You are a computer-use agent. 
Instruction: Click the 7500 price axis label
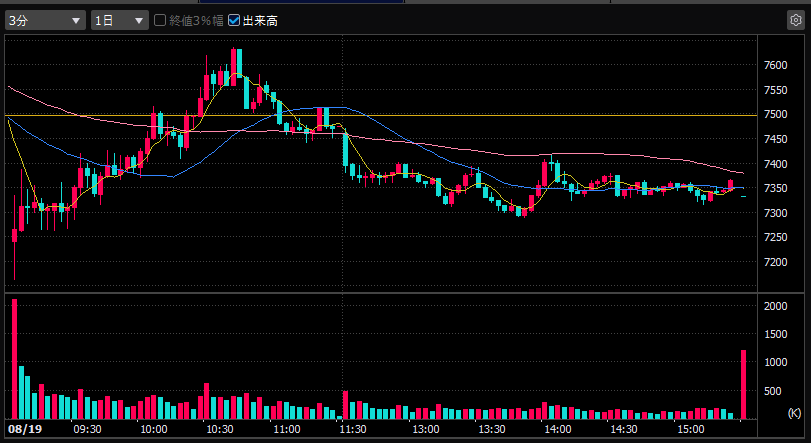tap(775, 114)
